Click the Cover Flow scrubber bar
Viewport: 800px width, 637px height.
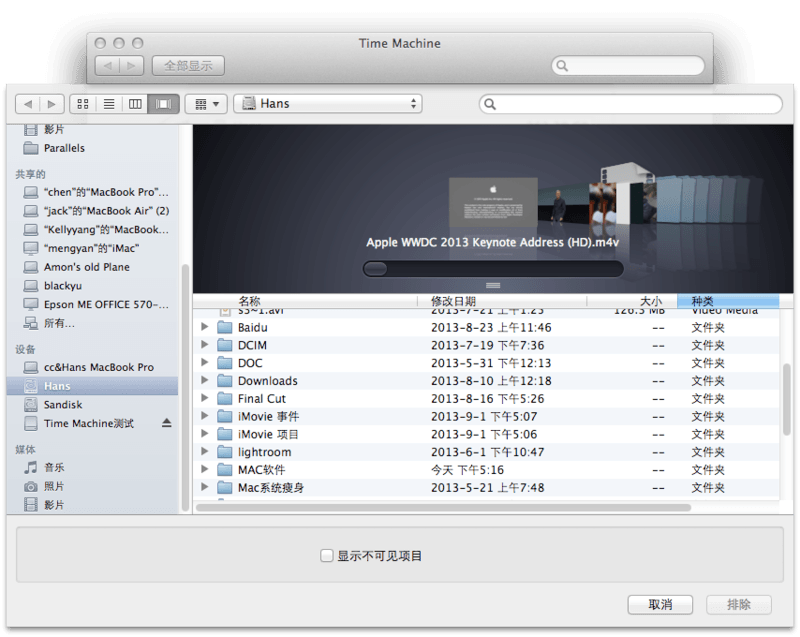click(492, 268)
